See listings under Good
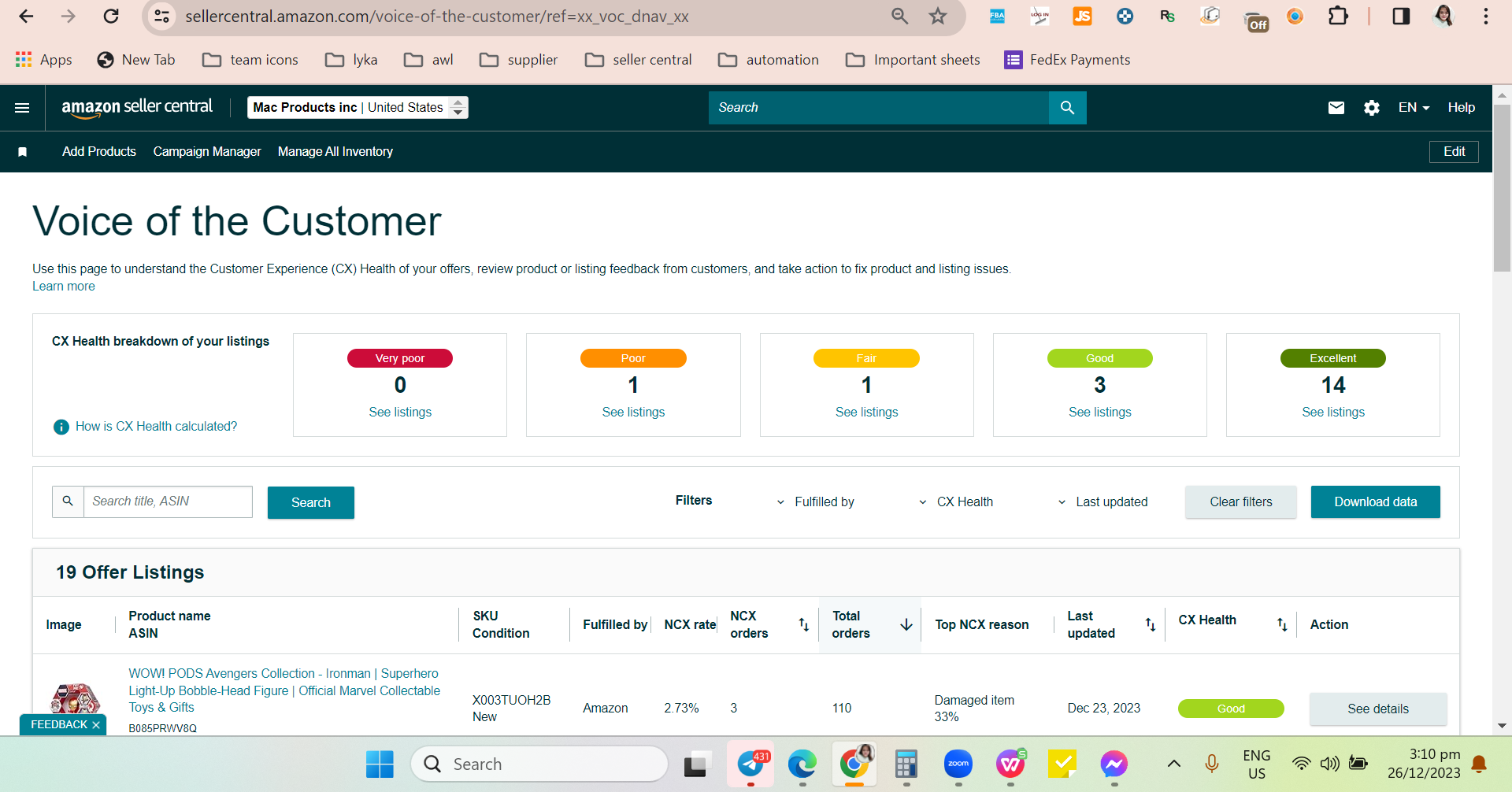The width and height of the screenshot is (1512, 792). tap(1099, 413)
